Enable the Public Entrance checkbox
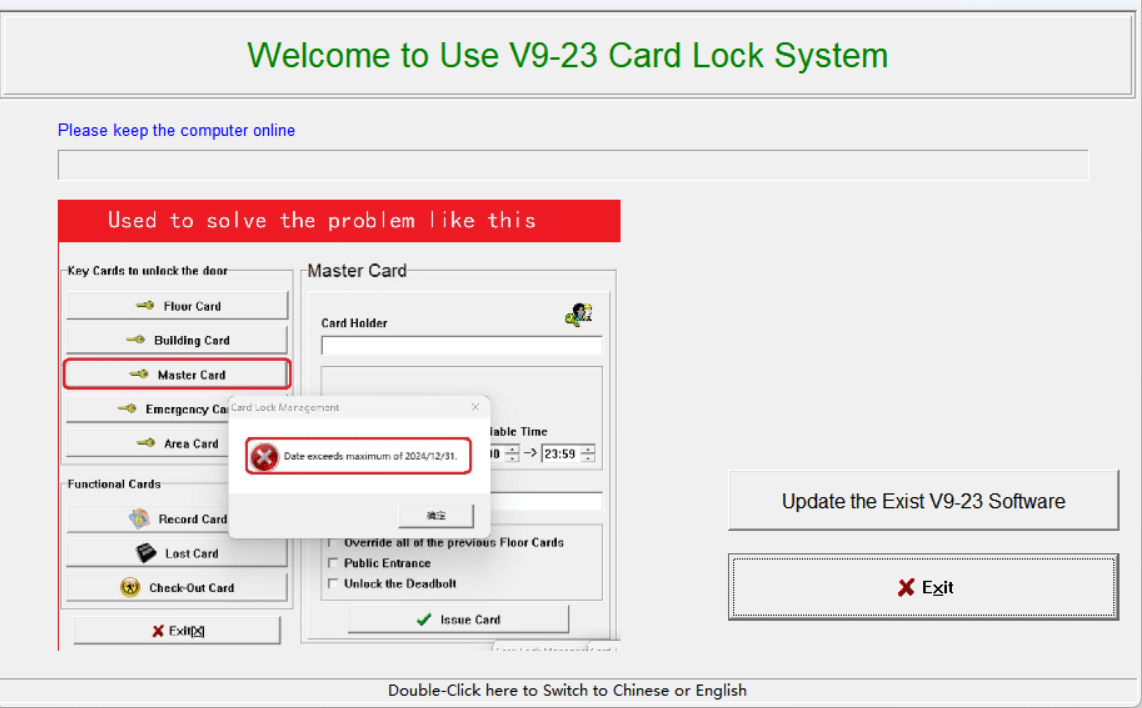 333,563
